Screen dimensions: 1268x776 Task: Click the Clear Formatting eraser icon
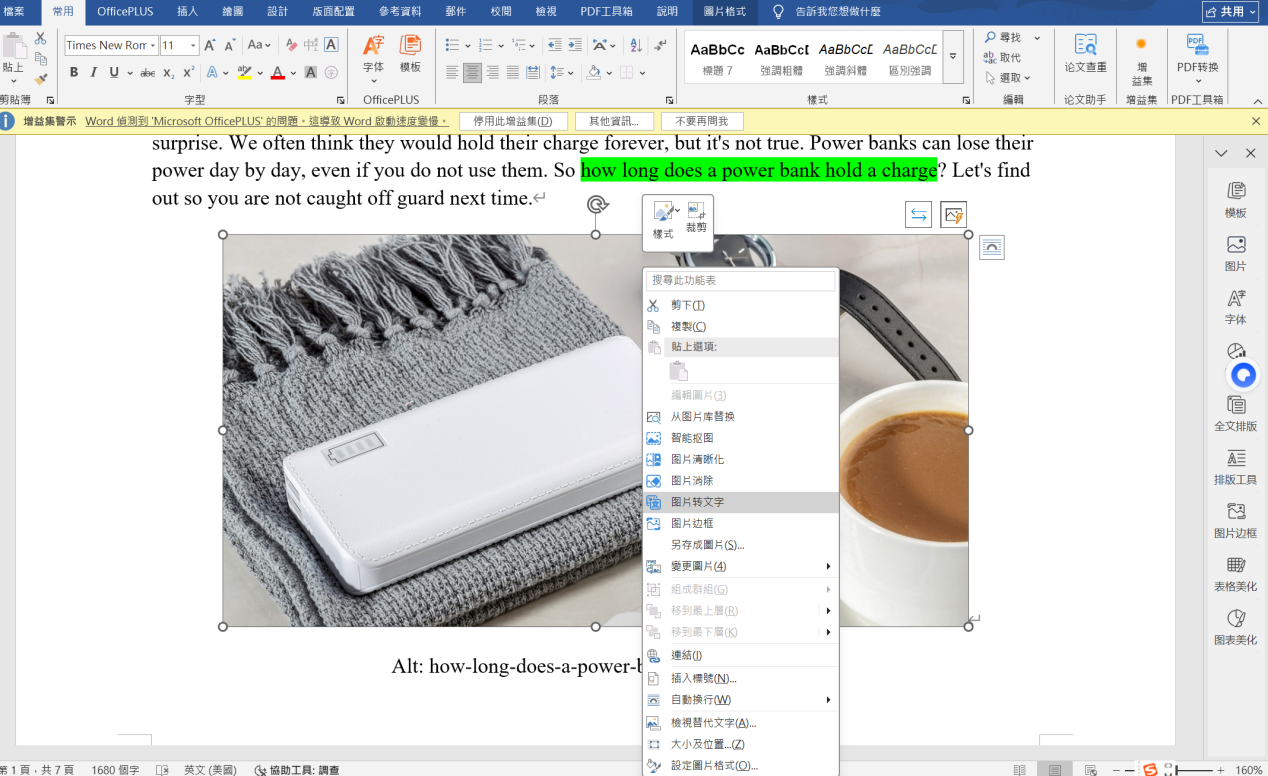tap(291, 45)
